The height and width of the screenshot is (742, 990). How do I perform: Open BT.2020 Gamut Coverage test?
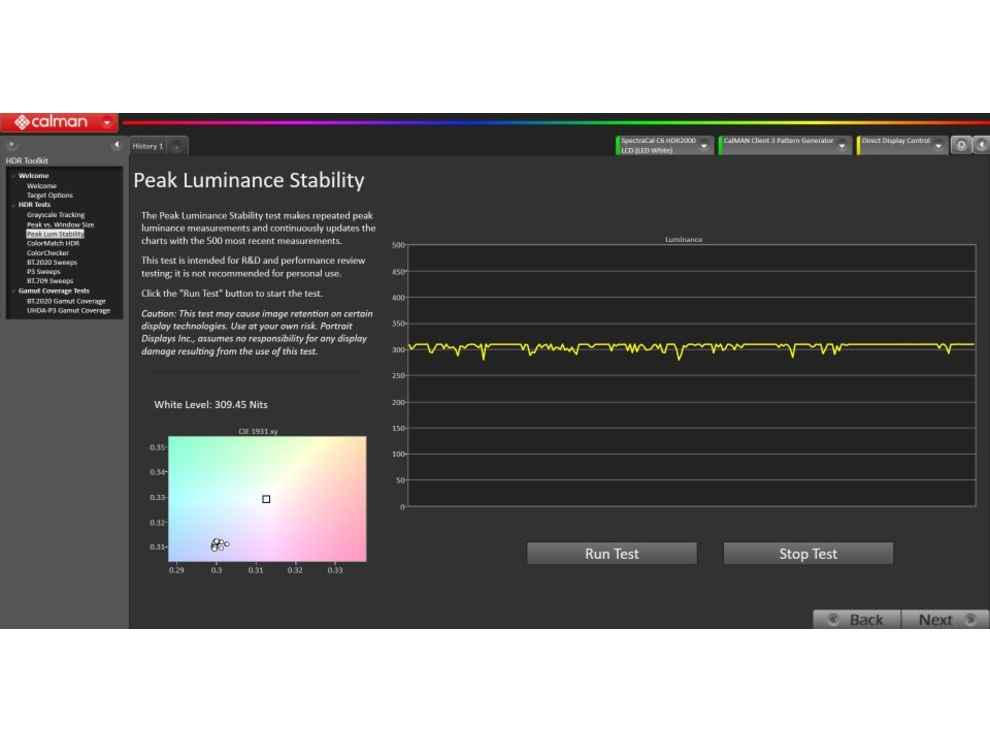[66, 301]
